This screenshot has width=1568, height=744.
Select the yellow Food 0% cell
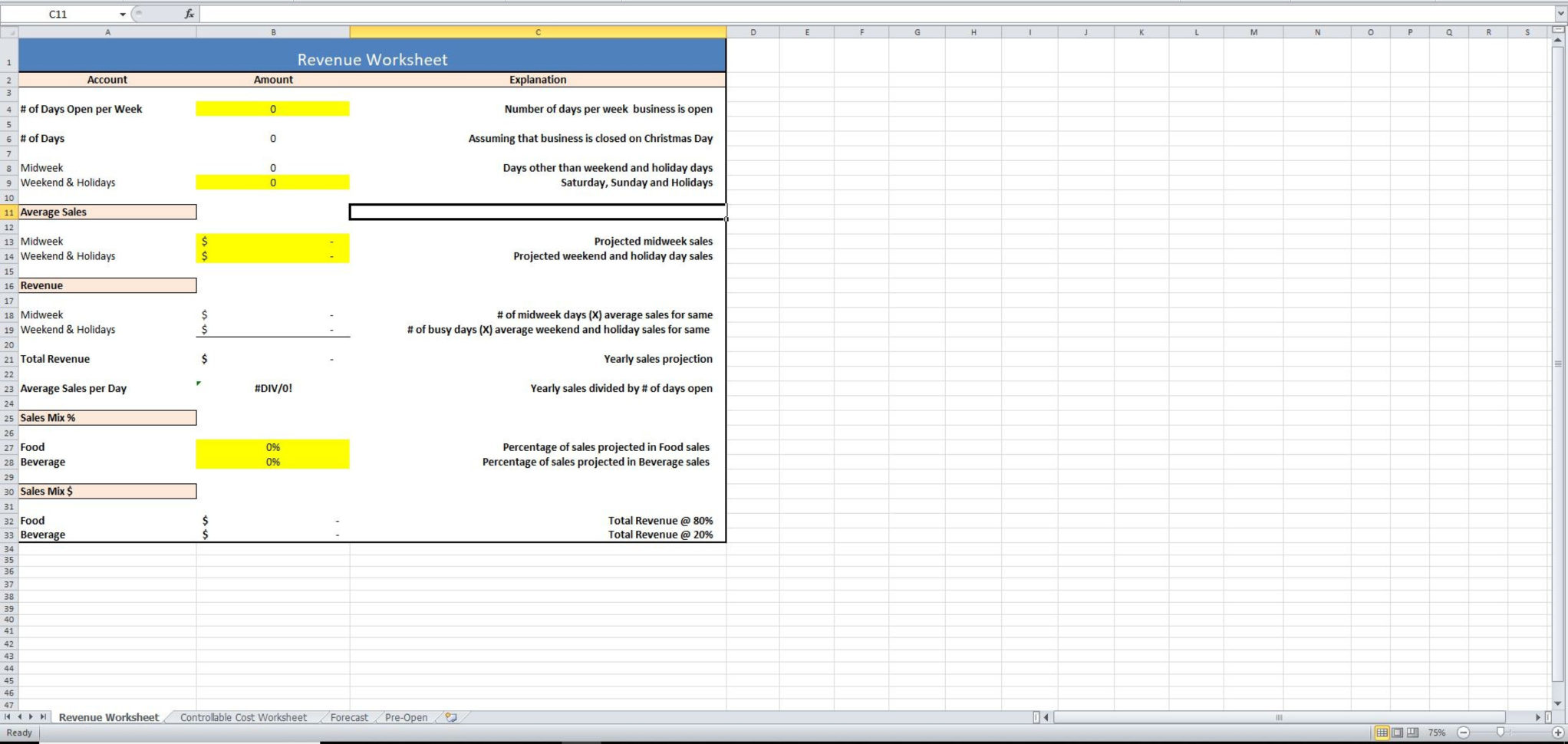pyautogui.click(x=273, y=447)
